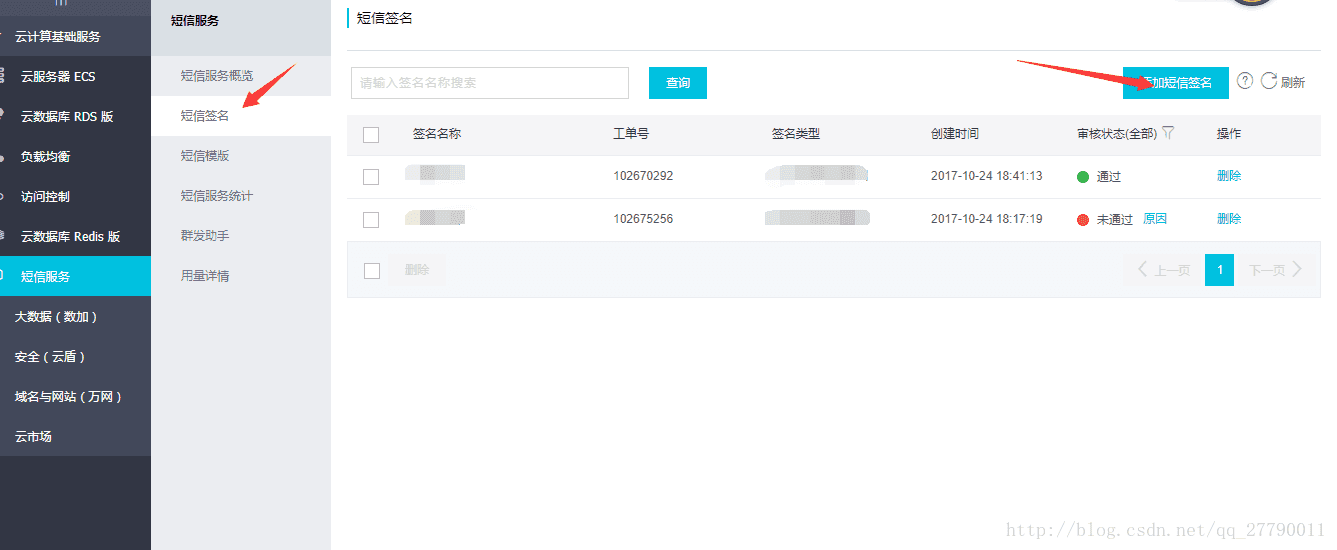The image size is (1337, 550).
Task: Expand 云计算基础服务 sidebar section
Action: click(x=58, y=37)
